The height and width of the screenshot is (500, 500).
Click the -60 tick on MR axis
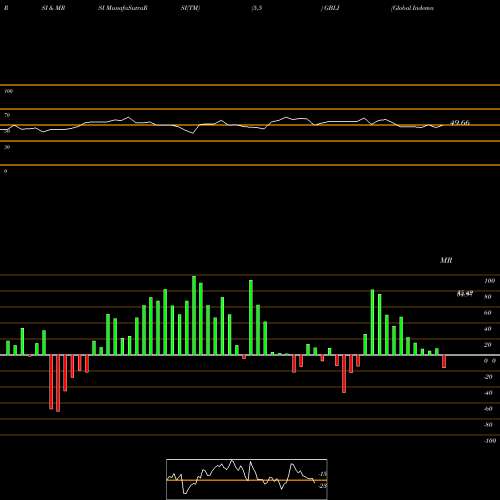488,409
